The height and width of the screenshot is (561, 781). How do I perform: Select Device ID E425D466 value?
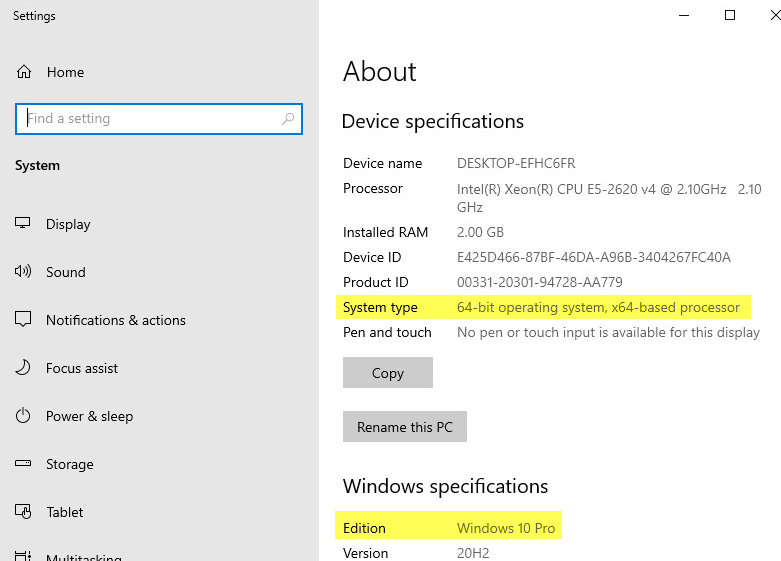pos(594,257)
